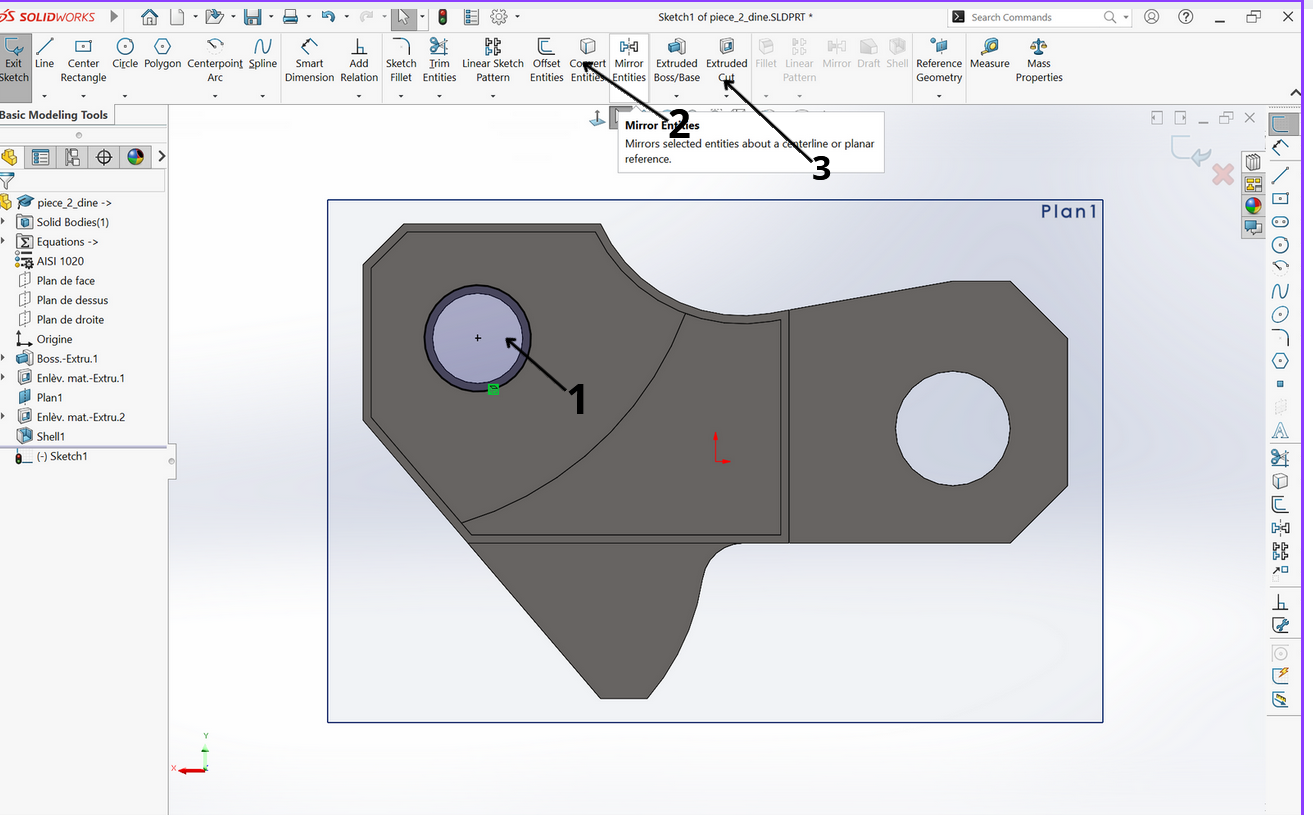The width and height of the screenshot is (1313, 815).
Task: Activate the Mirror Entities tool
Action: [x=629, y=60]
